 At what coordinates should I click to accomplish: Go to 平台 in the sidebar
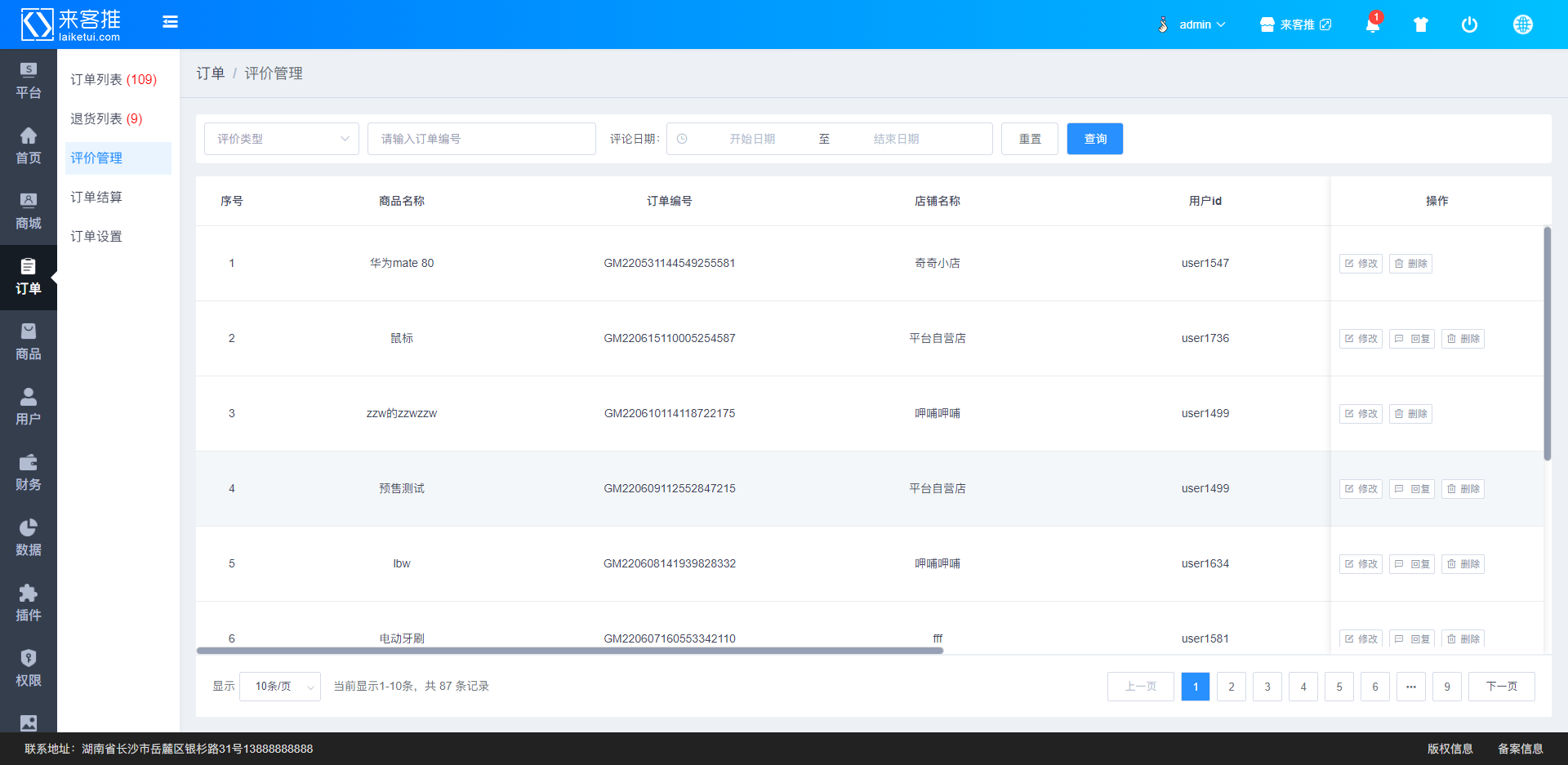pos(29,82)
